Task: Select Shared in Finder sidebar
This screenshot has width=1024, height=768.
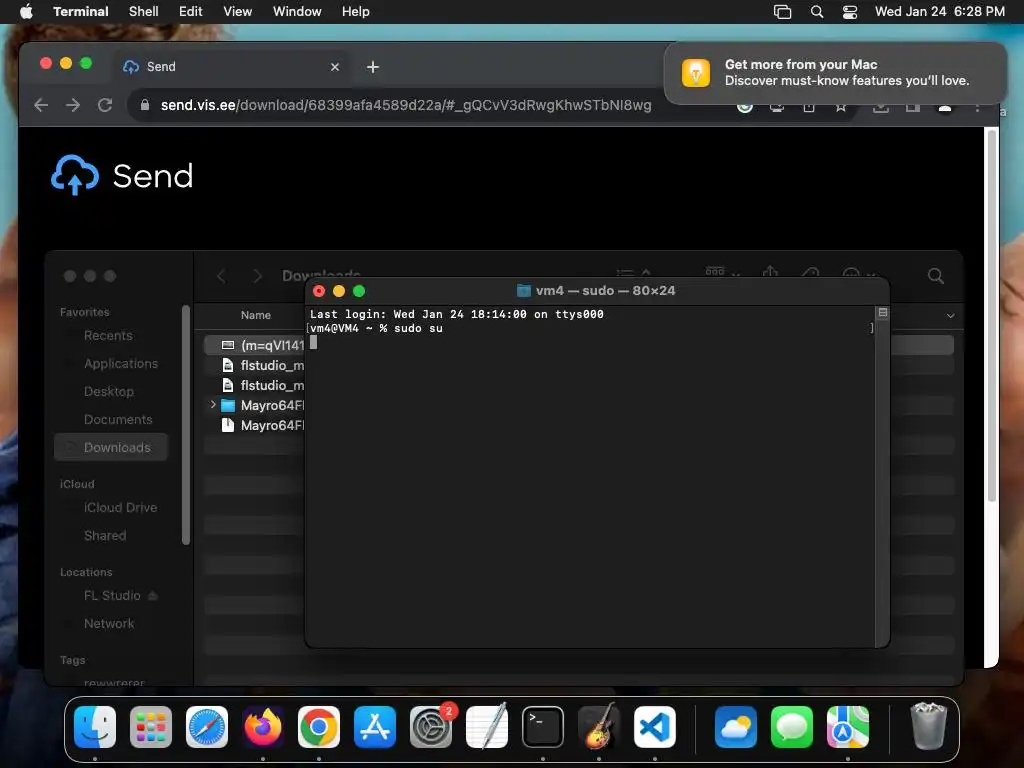Action: 104,536
